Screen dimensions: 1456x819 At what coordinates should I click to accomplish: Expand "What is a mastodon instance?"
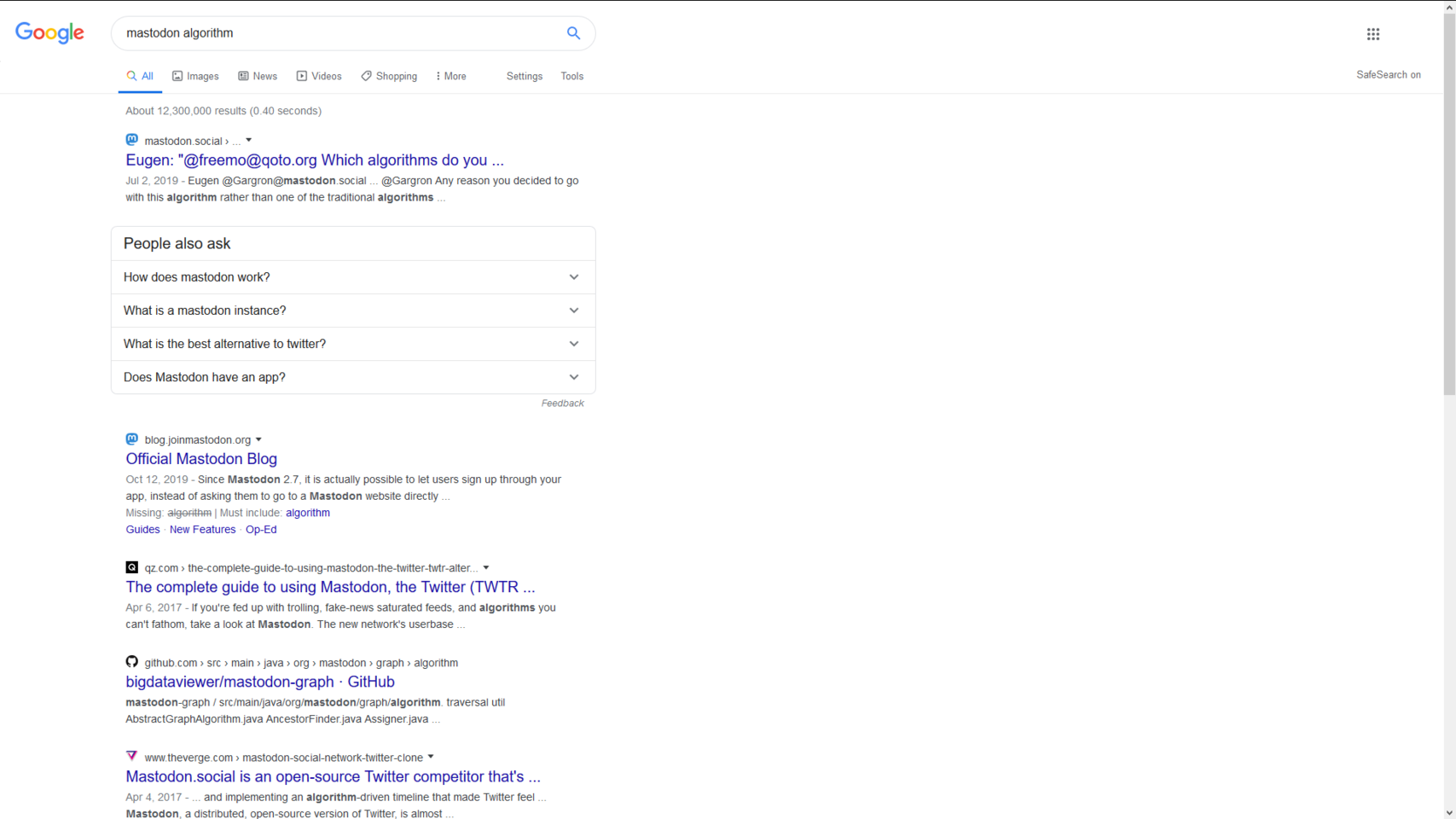pyautogui.click(x=352, y=311)
